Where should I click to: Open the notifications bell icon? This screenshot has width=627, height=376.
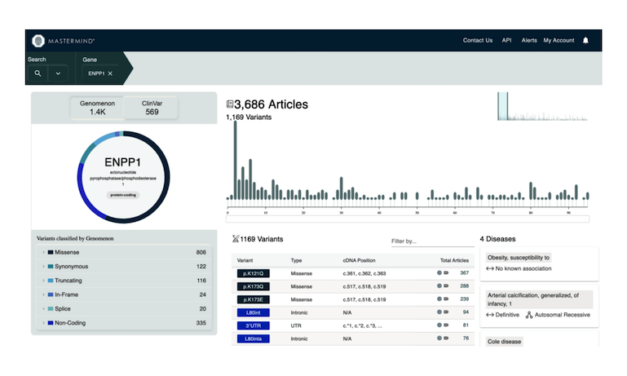(585, 40)
